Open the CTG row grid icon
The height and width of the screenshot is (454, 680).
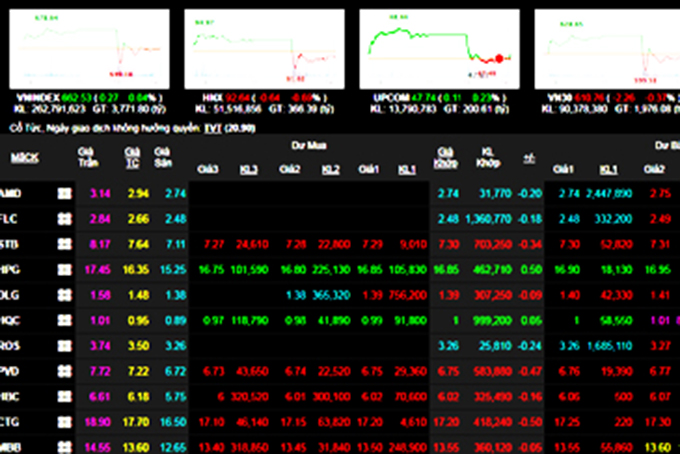tap(65, 422)
